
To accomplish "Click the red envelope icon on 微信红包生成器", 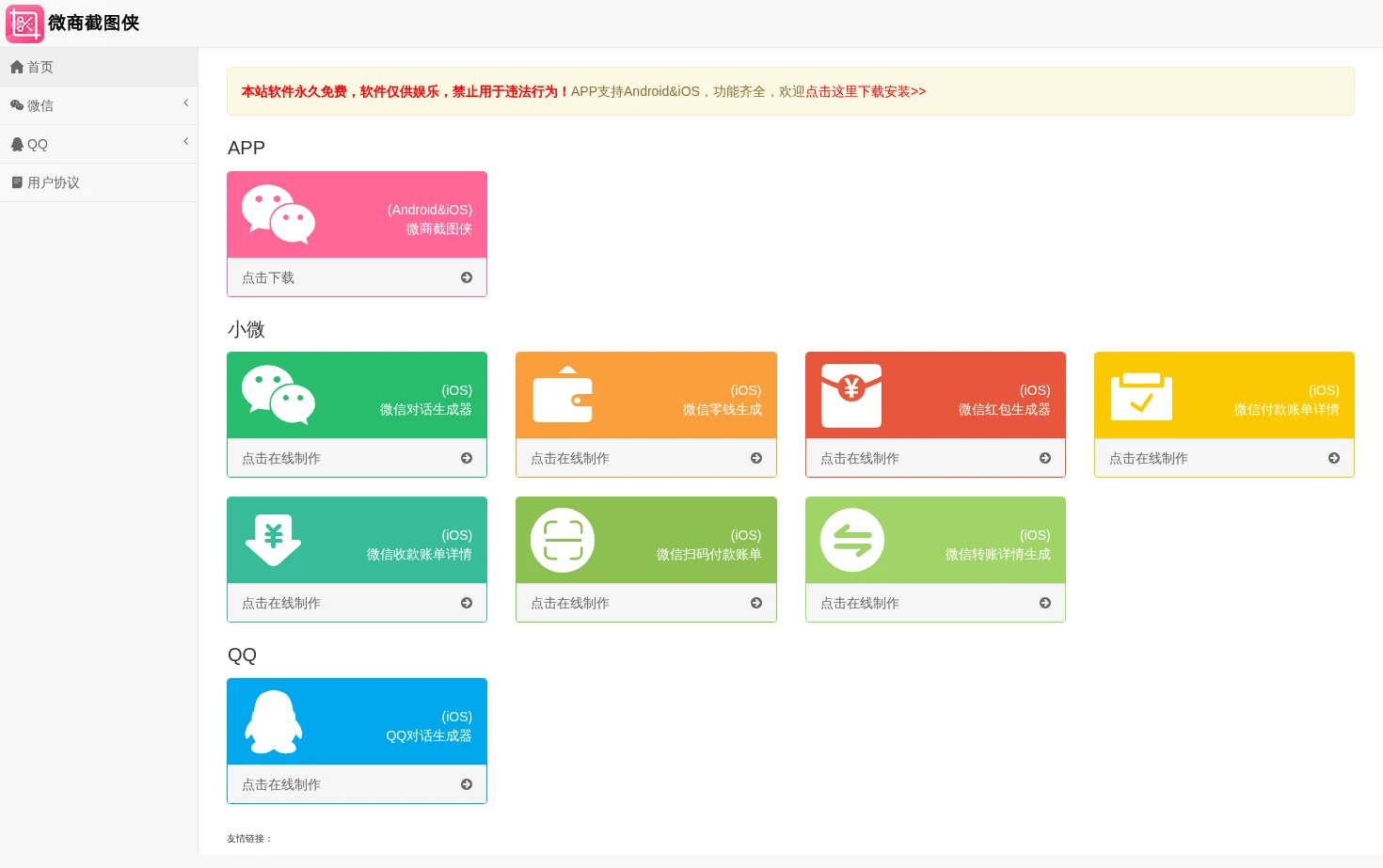I will pyautogui.click(x=851, y=396).
